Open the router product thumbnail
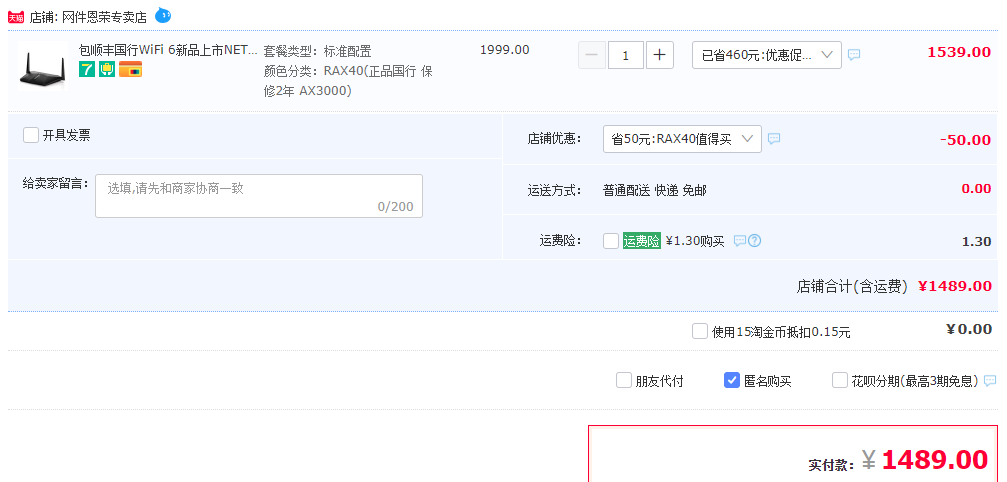The width and height of the screenshot is (1007, 482). click(43, 66)
